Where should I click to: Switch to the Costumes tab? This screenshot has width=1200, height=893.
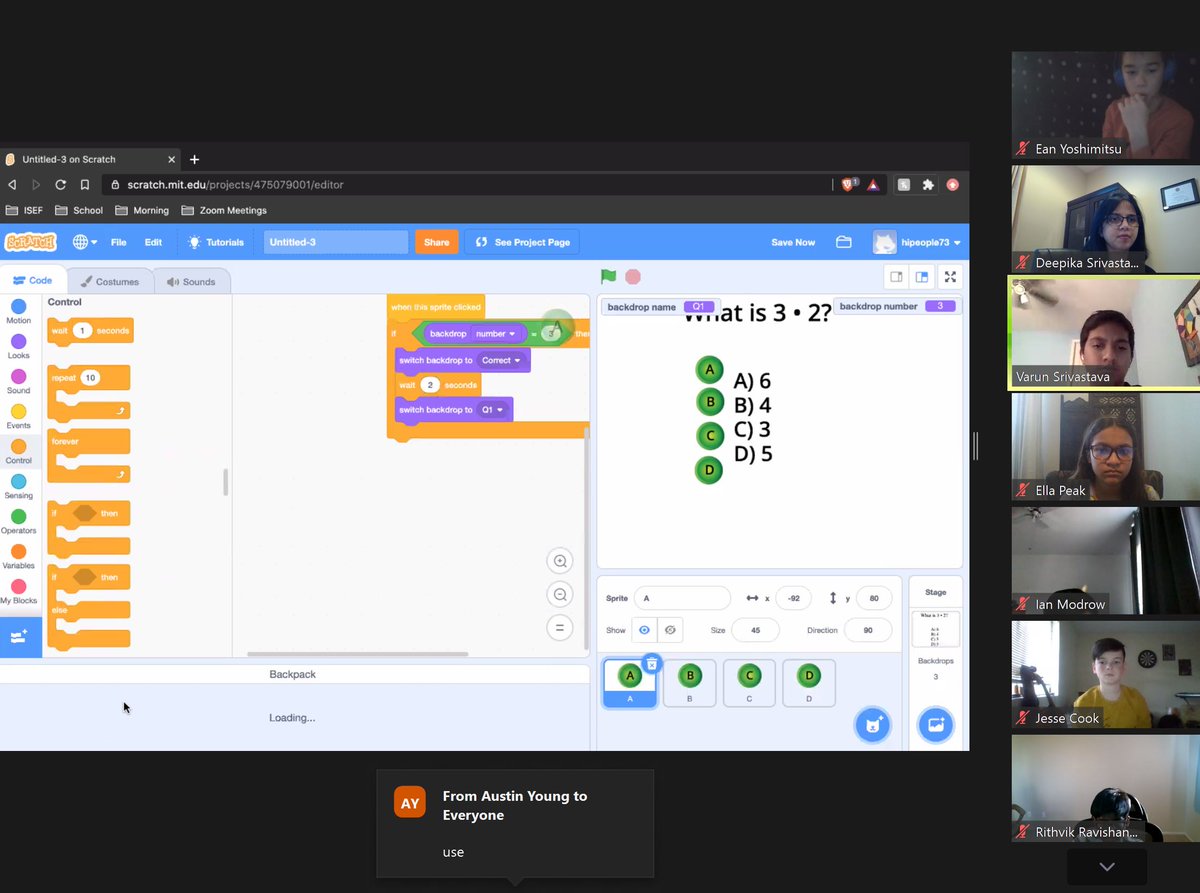click(x=111, y=281)
